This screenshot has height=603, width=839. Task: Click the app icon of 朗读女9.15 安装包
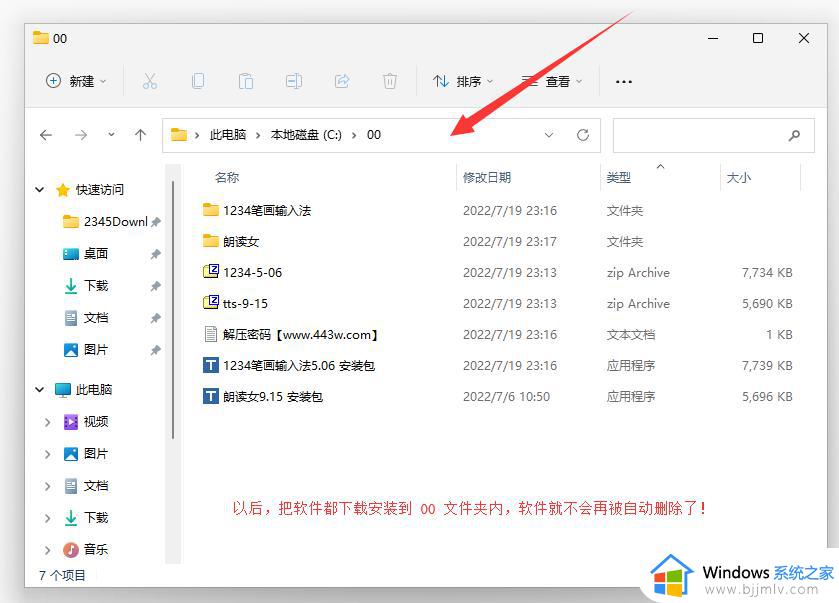(211, 396)
